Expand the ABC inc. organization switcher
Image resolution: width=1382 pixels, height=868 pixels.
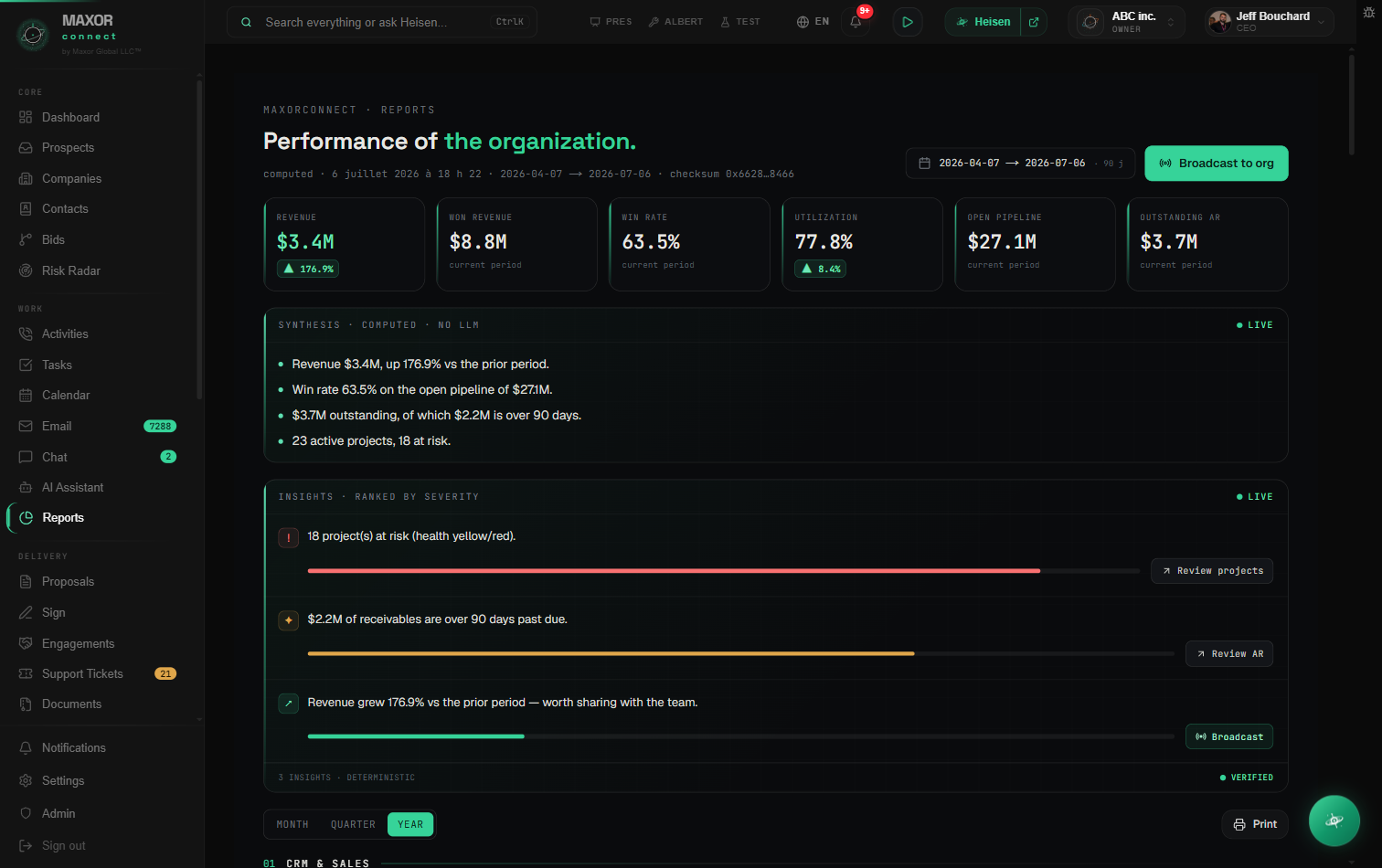click(x=1126, y=22)
